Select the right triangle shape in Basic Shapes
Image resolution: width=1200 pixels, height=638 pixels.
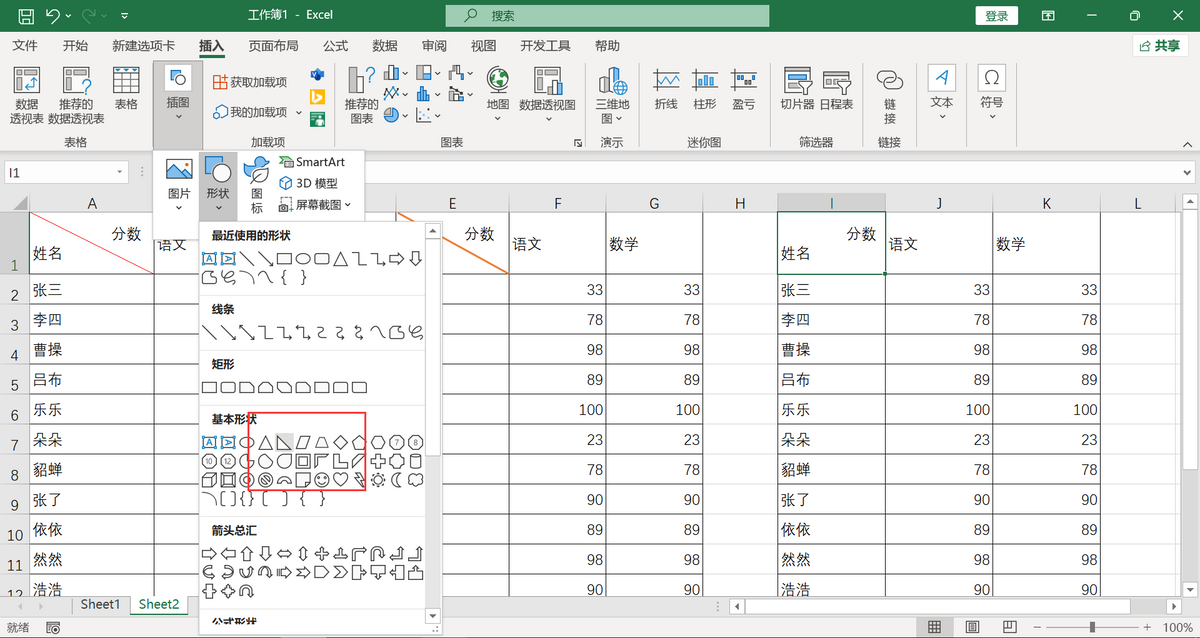click(x=285, y=442)
